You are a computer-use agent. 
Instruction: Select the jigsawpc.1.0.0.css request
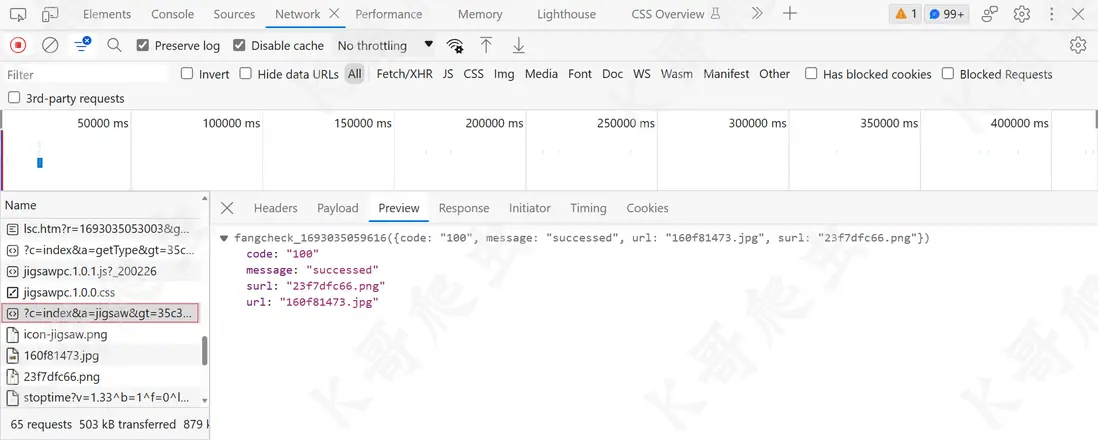[x=100, y=292]
